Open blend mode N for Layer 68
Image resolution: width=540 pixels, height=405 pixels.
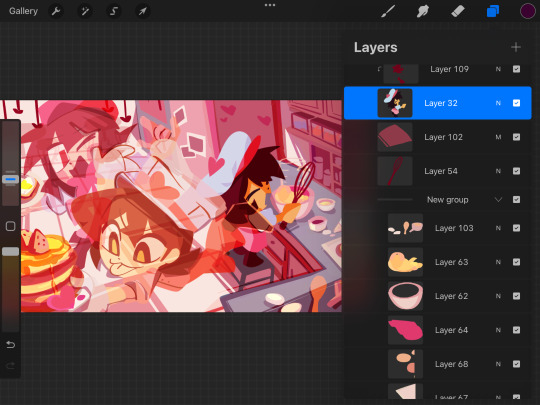click(498, 364)
